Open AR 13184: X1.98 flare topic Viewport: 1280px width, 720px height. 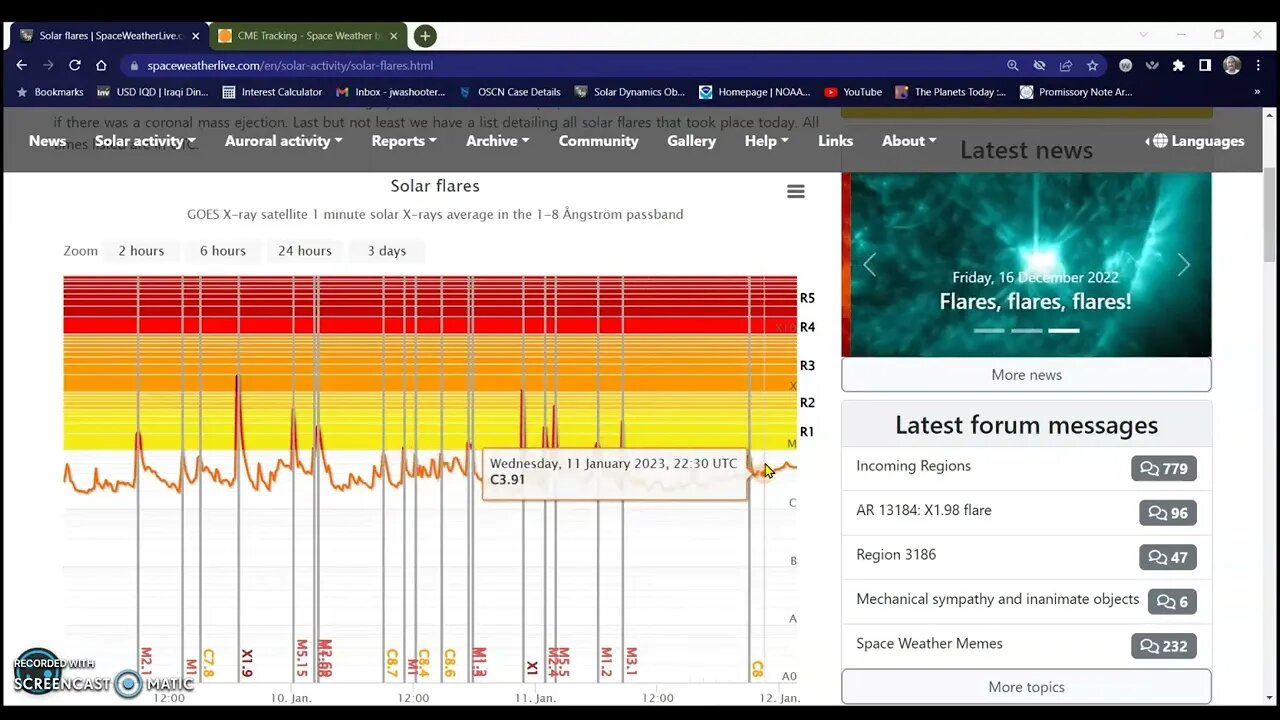pyautogui.click(x=924, y=510)
